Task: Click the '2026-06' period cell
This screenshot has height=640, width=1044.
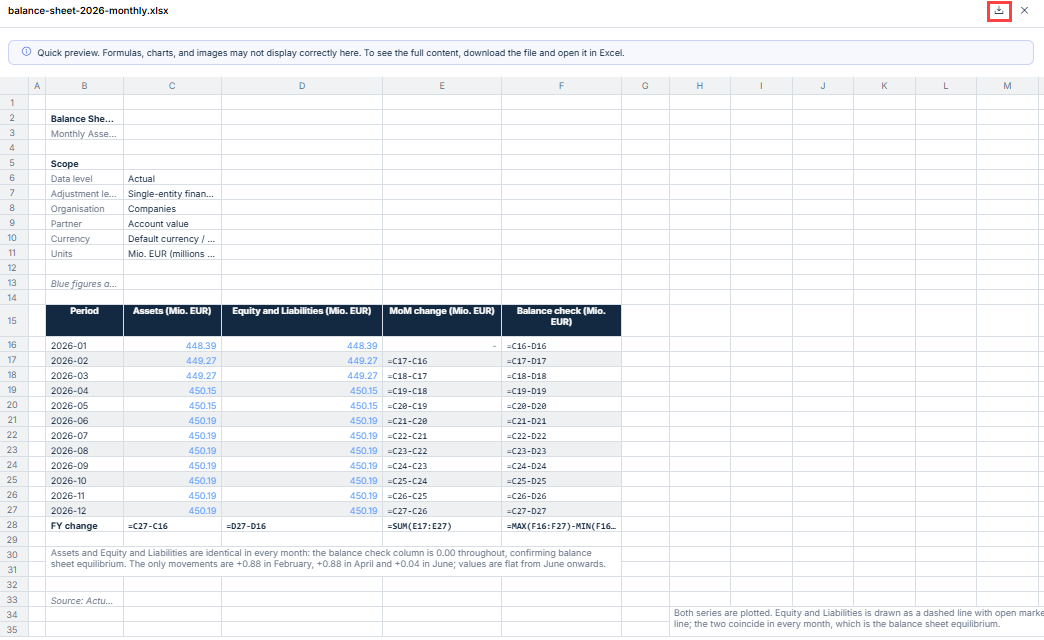Action: click(x=85, y=420)
